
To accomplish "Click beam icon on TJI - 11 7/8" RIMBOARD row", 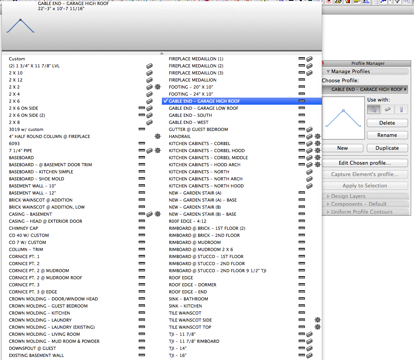I will (x=309, y=341).
